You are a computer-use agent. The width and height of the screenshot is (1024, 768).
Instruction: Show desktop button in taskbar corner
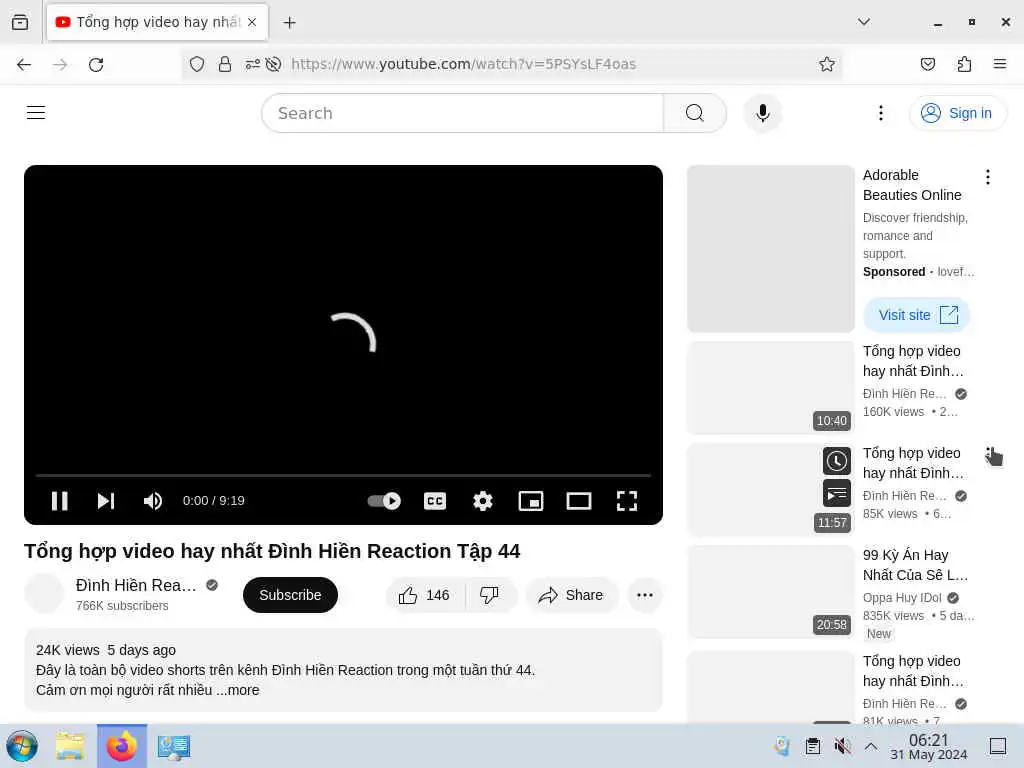click(x=998, y=746)
